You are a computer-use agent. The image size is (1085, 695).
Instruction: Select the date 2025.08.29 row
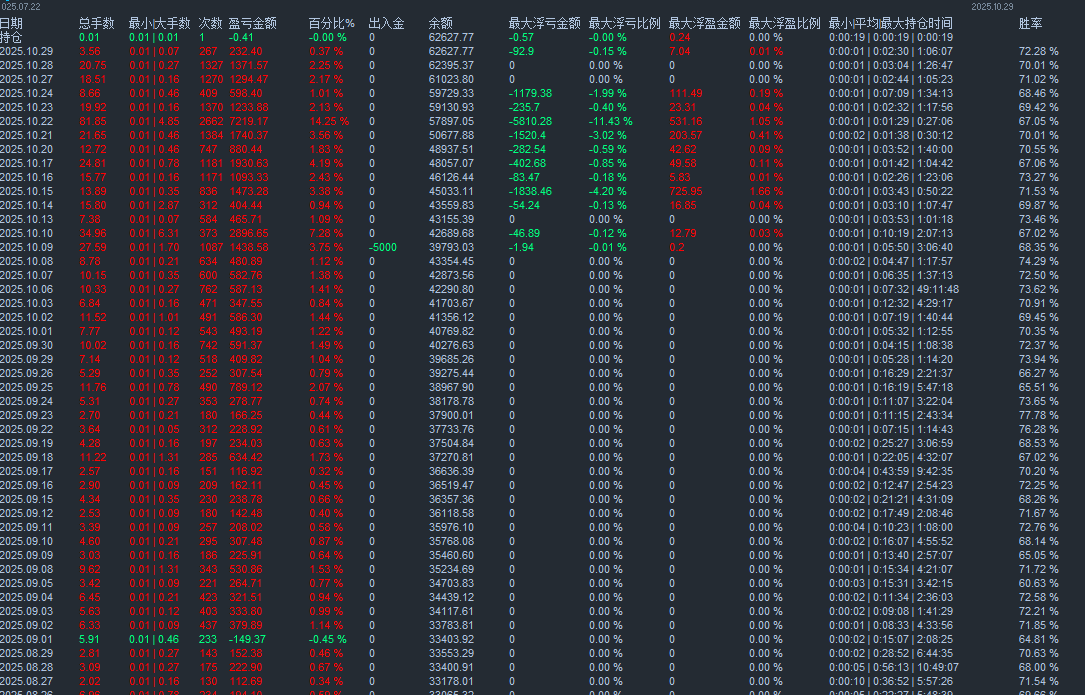(x=26, y=653)
